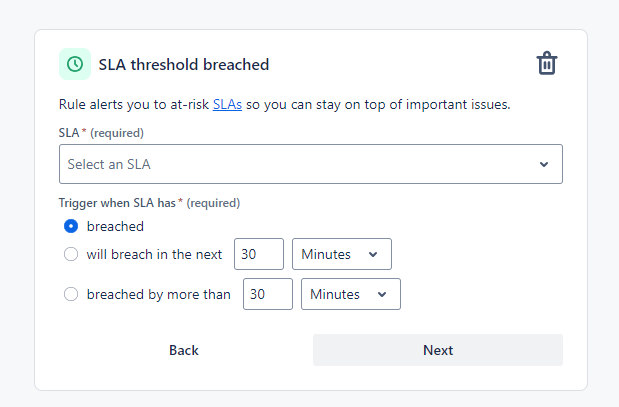Screen dimensions: 619x407
Task: Open the SLAs hyperlink in description
Action: [x=227, y=104]
